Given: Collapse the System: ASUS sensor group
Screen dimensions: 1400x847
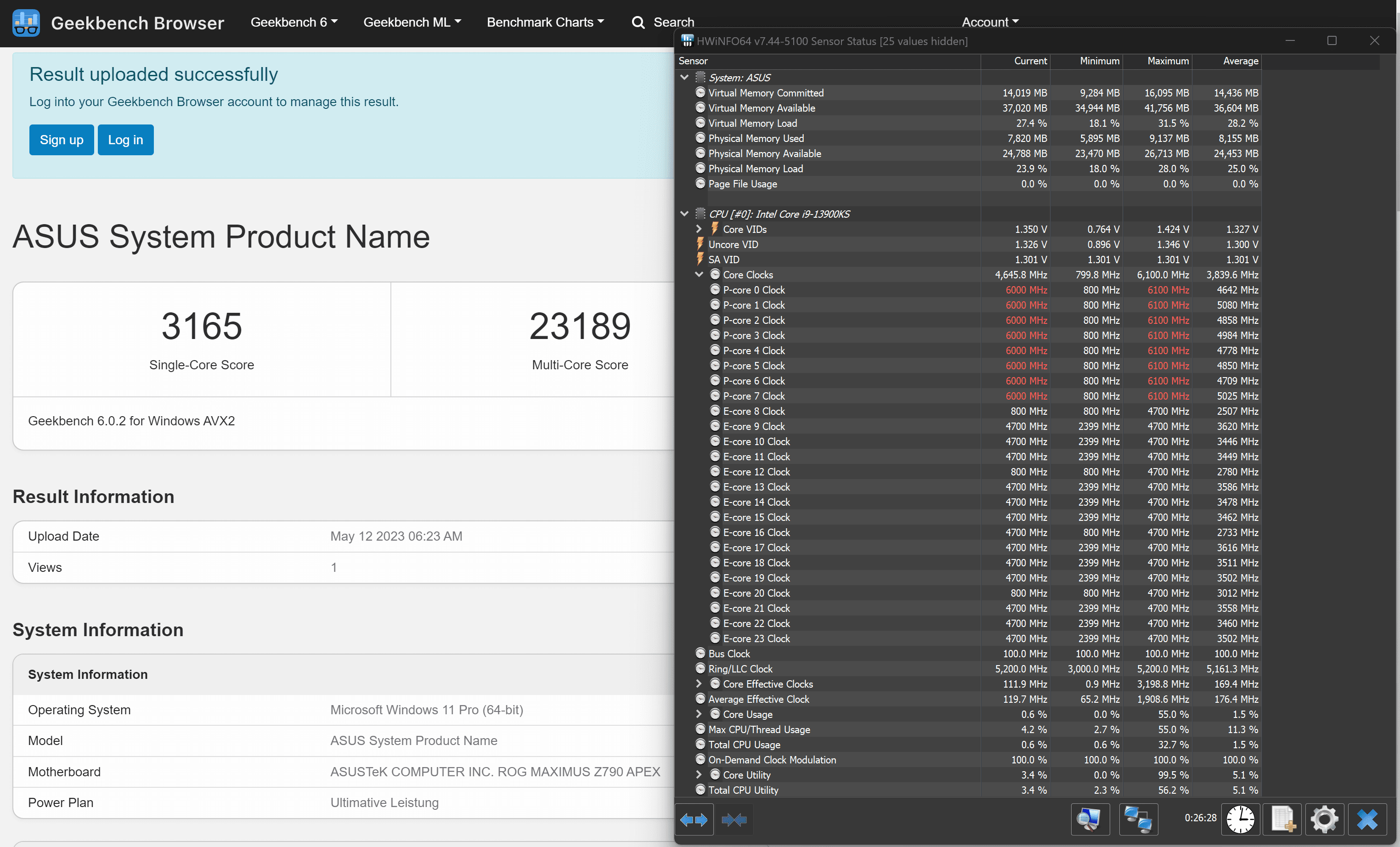Looking at the screenshot, I should pyautogui.click(x=684, y=77).
